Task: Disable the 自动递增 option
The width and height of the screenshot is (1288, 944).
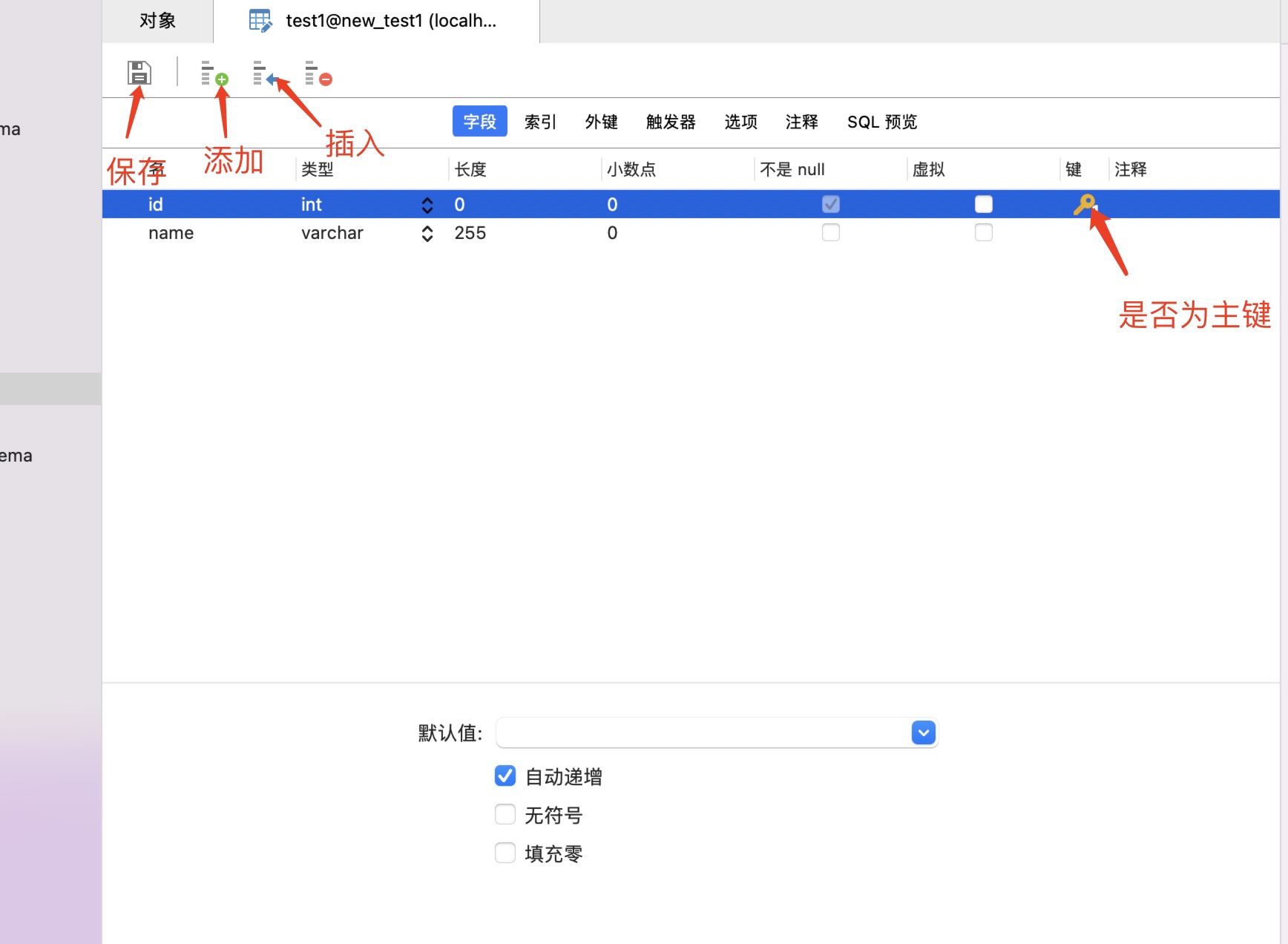Action: coord(505,776)
